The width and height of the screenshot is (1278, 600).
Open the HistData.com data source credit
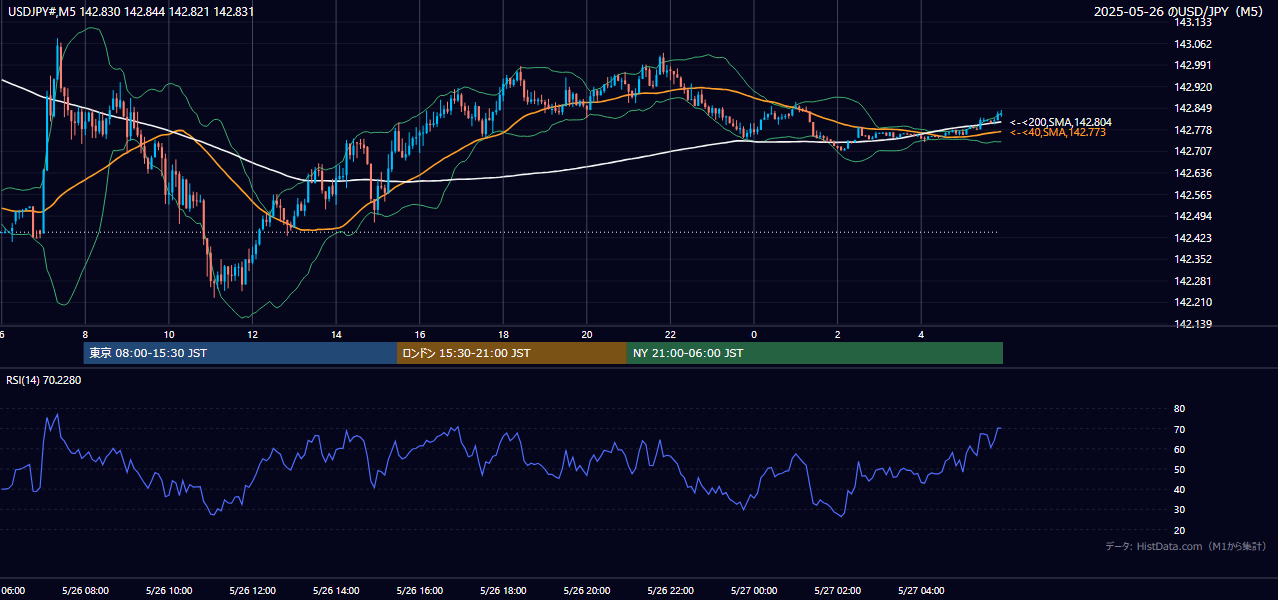1186,546
